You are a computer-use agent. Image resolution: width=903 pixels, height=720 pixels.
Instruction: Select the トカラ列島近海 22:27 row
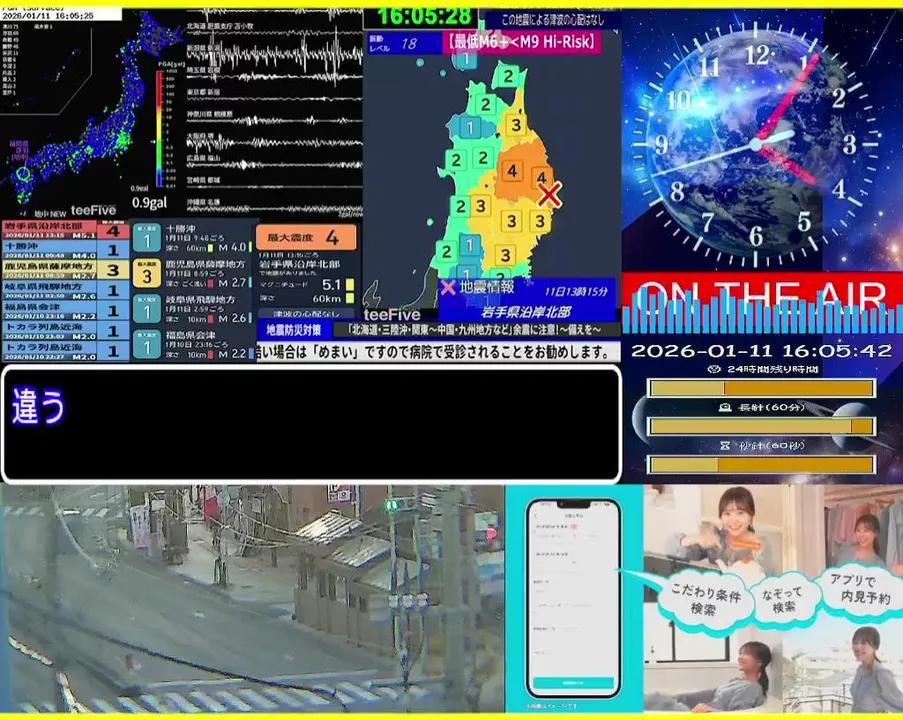(x=65, y=351)
